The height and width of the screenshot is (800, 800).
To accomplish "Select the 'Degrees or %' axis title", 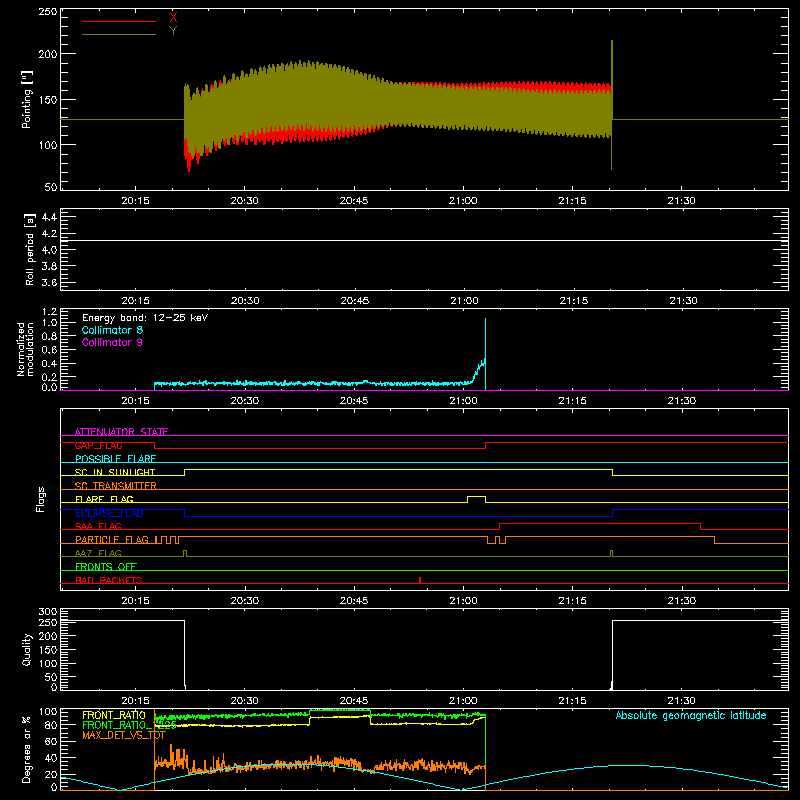I will [27, 749].
